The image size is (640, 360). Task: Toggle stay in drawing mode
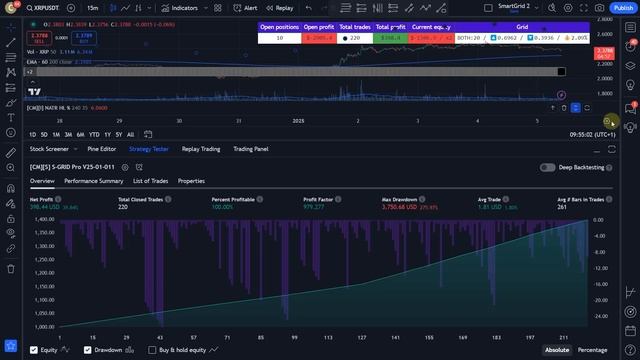(x=11, y=203)
